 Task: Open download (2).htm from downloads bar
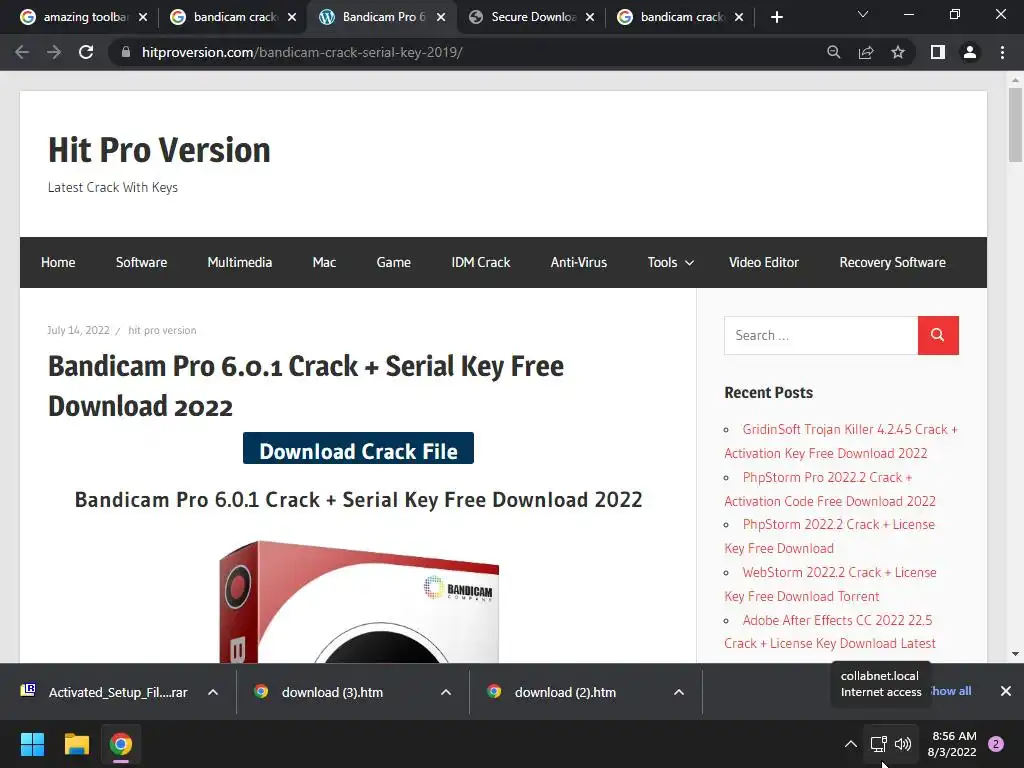(552, 692)
